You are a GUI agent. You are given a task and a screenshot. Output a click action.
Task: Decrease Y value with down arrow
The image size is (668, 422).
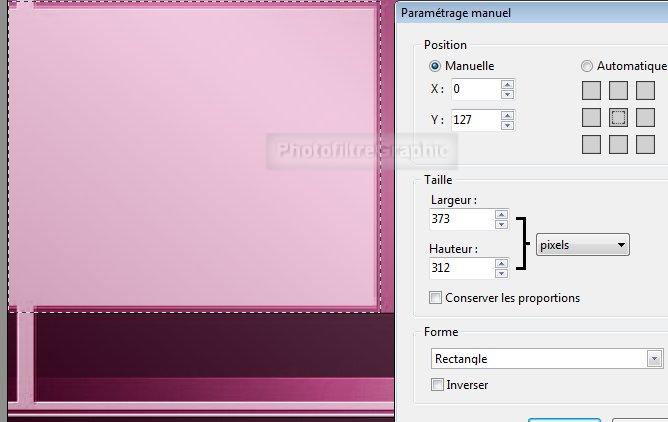[508, 126]
